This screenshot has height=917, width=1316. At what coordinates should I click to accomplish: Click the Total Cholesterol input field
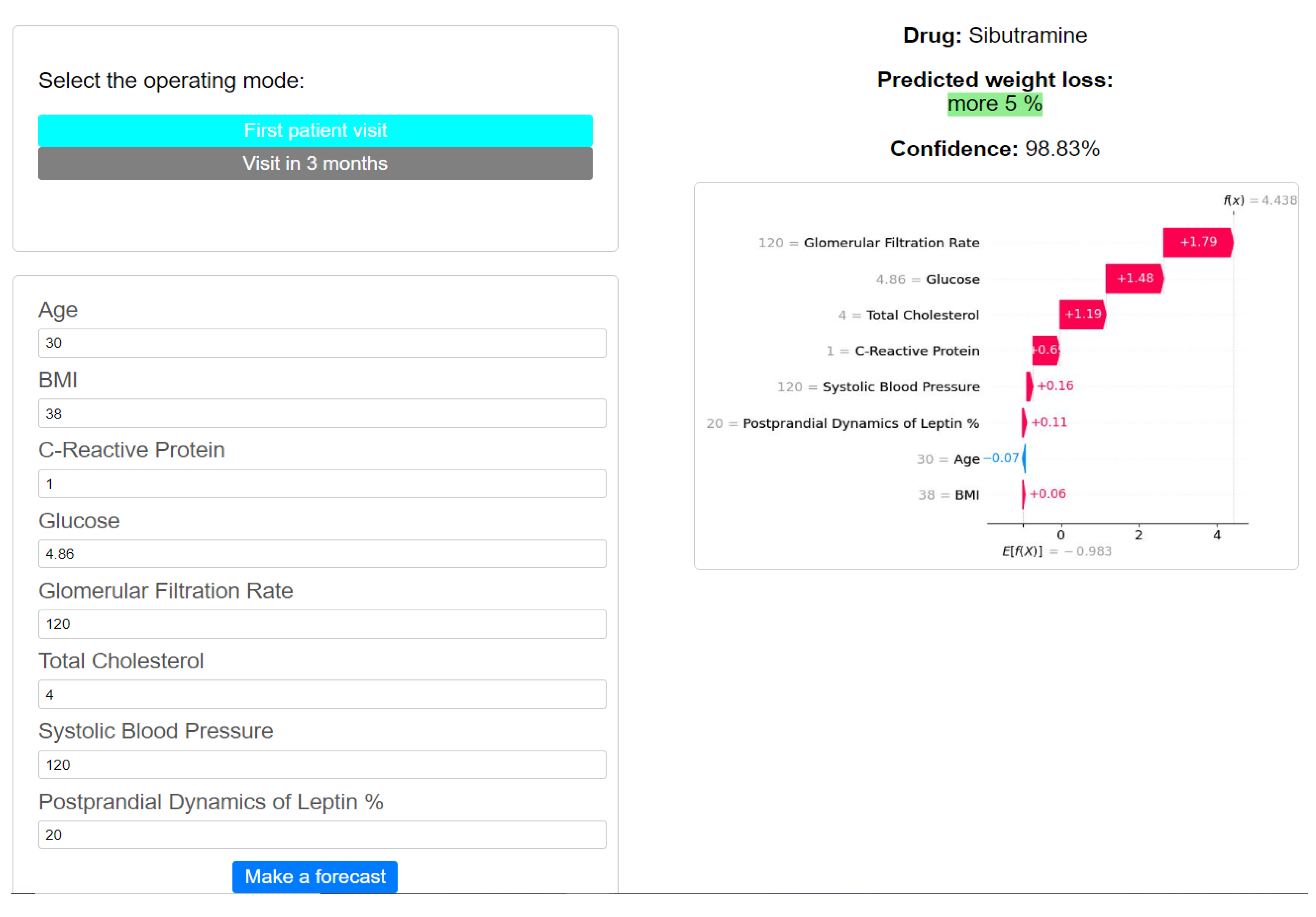pos(322,694)
